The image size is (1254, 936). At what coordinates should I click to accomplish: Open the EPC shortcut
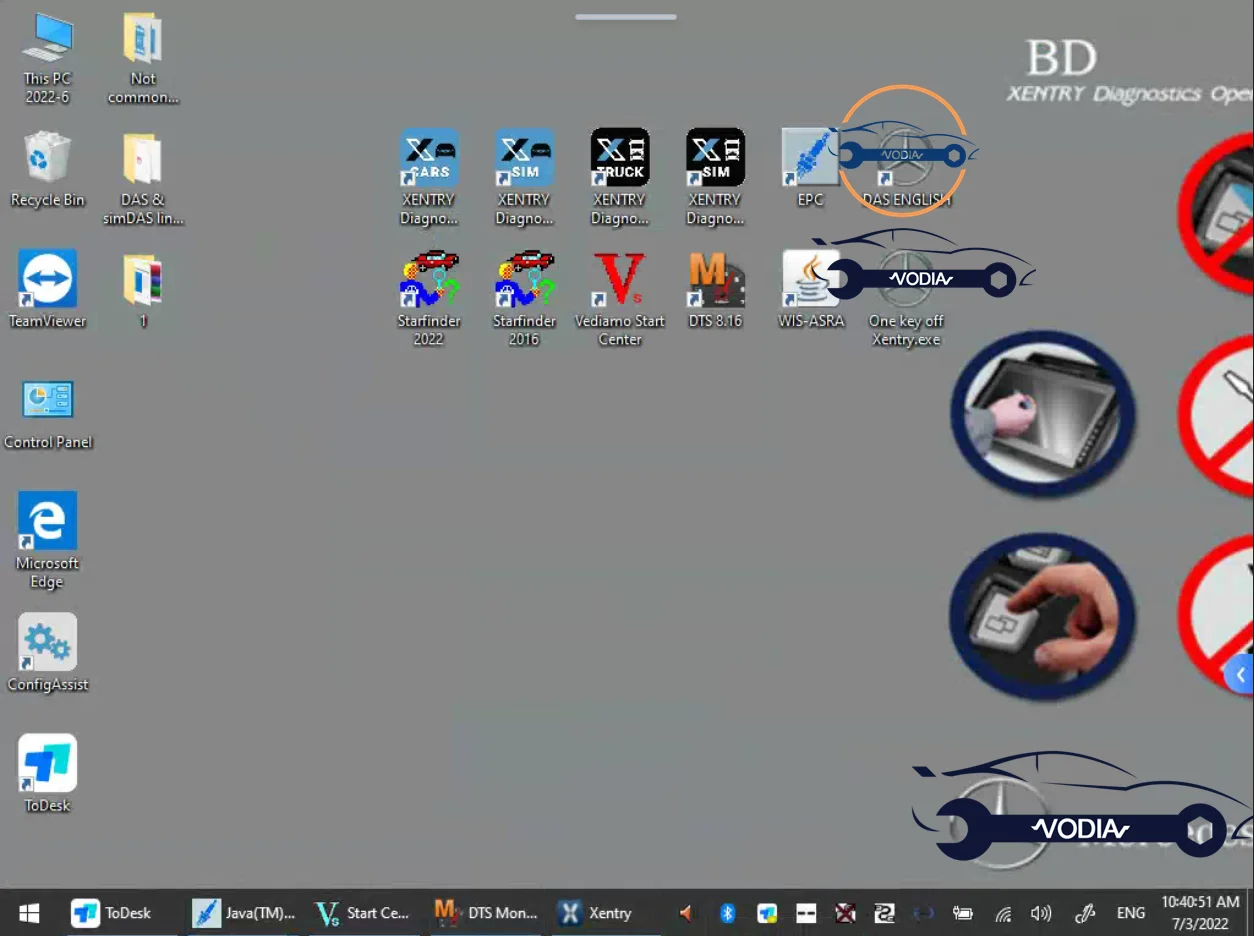point(810,167)
